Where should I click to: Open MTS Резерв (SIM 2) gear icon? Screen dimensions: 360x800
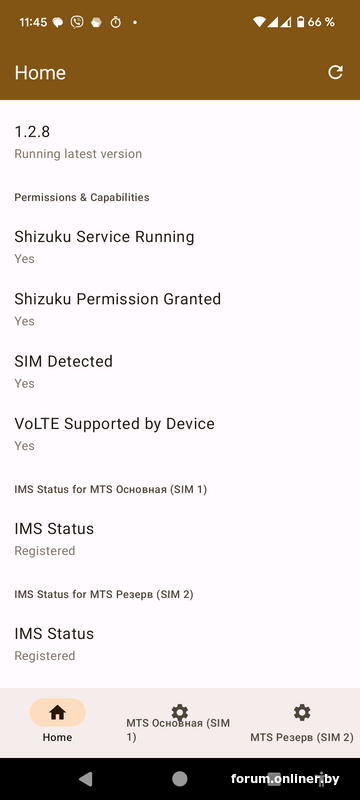pos(302,712)
